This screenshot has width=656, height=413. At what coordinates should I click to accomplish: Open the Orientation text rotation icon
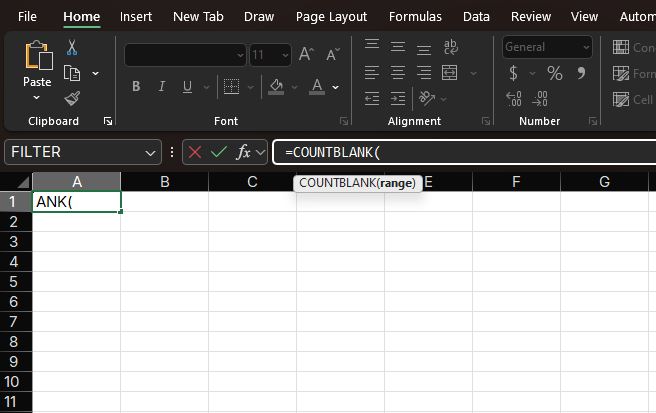point(427,99)
